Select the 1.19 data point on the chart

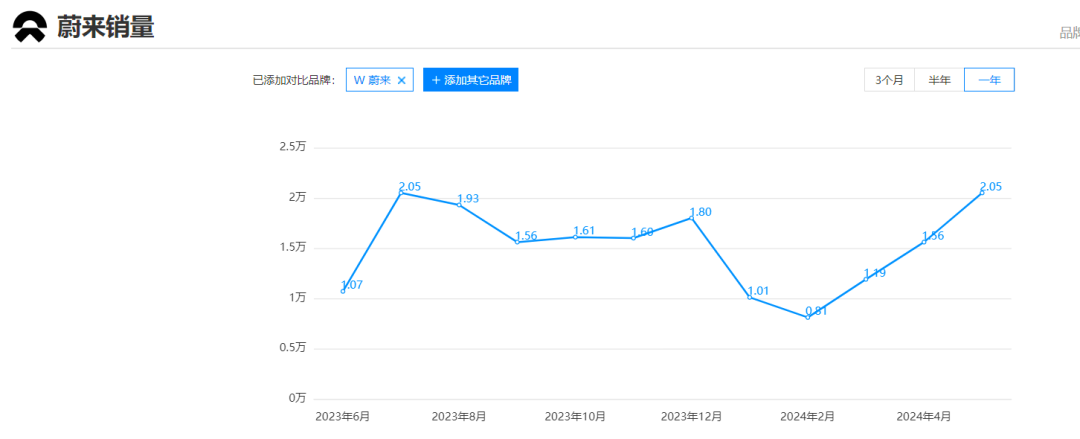pyautogui.click(x=866, y=278)
